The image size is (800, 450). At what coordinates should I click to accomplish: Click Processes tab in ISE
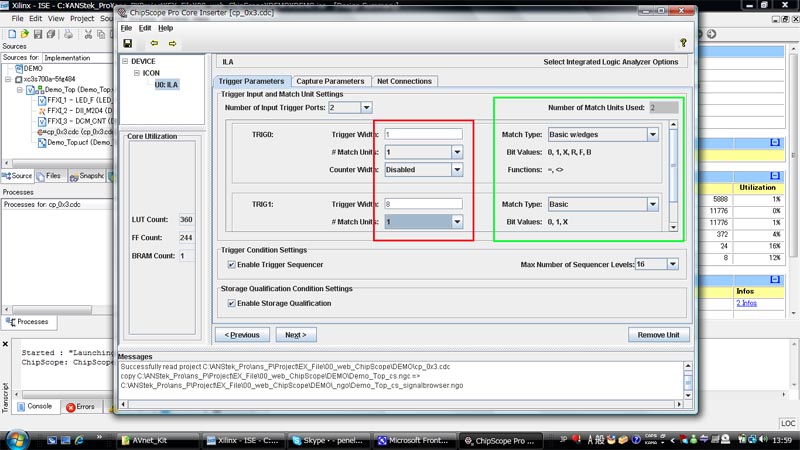[x=27, y=322]
